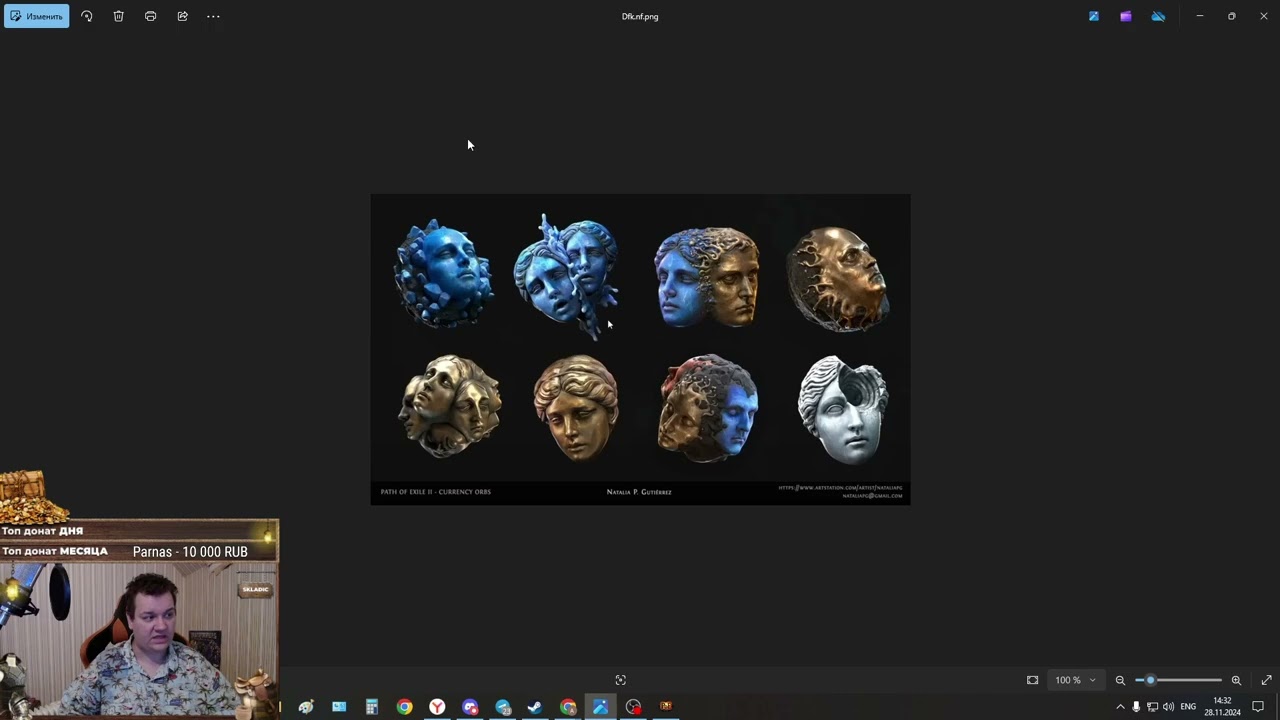Zoom in with the plus magnifier
The image size is (1280, 720).
click(1236, 680)
